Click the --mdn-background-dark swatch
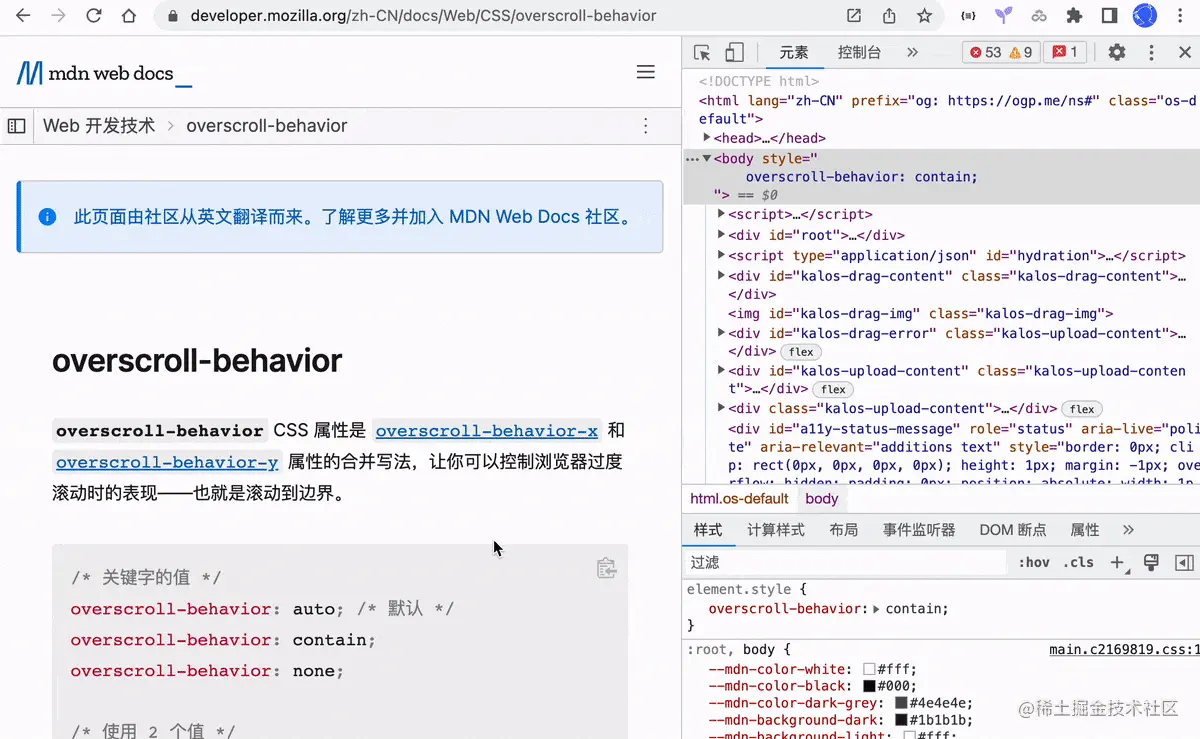The width and height of the screenshot is (1200, 739). coord(901,720)
